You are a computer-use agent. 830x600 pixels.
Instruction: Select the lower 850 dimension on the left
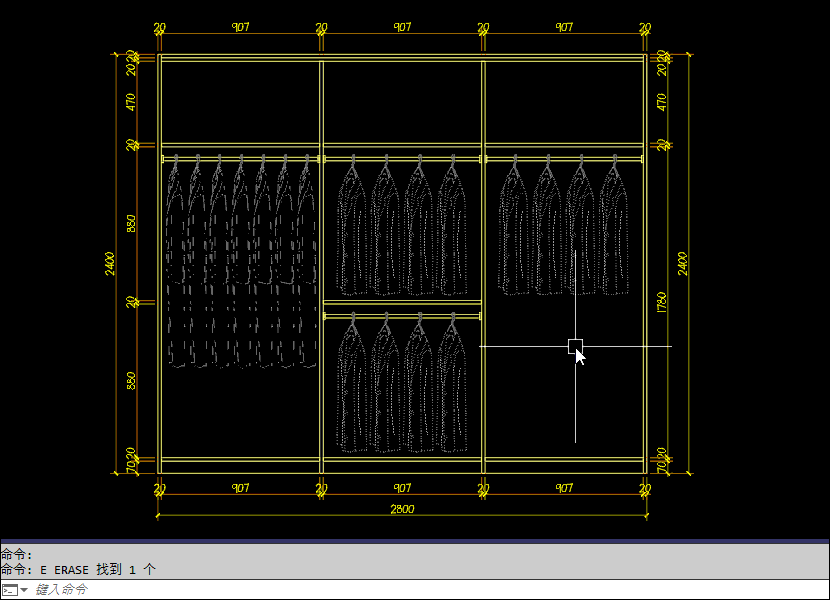131,381
